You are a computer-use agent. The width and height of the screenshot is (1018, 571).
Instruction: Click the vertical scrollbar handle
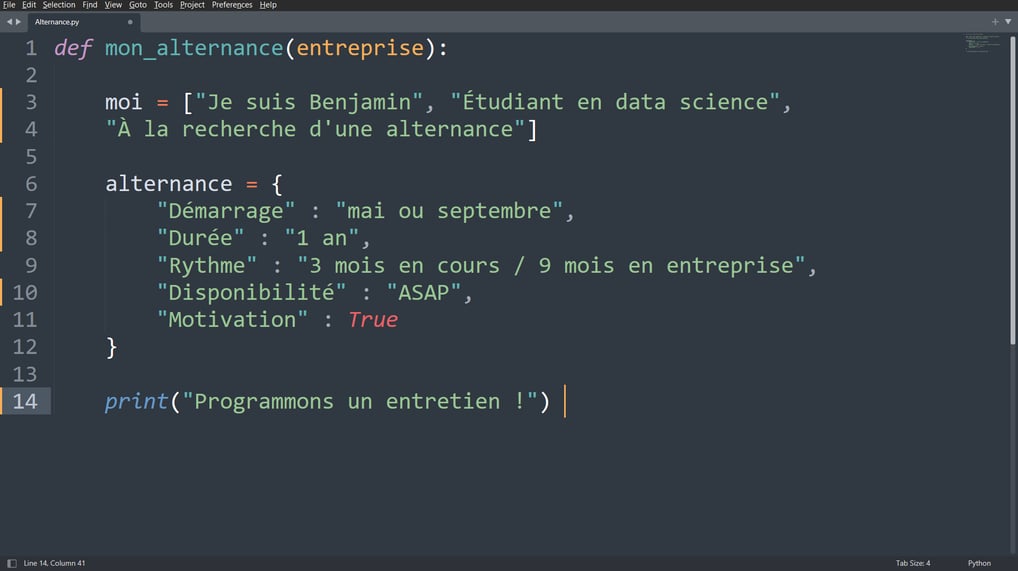(1013, 190)
